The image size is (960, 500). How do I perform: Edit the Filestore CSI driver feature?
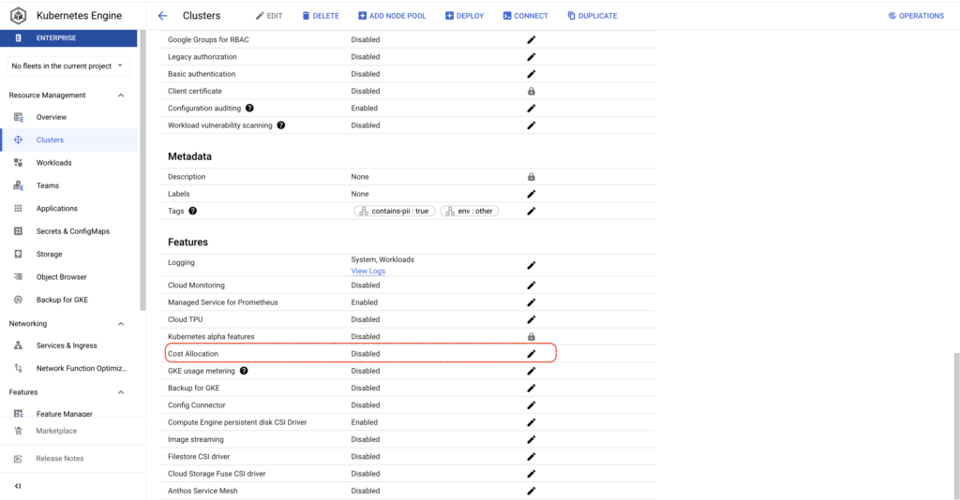531,457
